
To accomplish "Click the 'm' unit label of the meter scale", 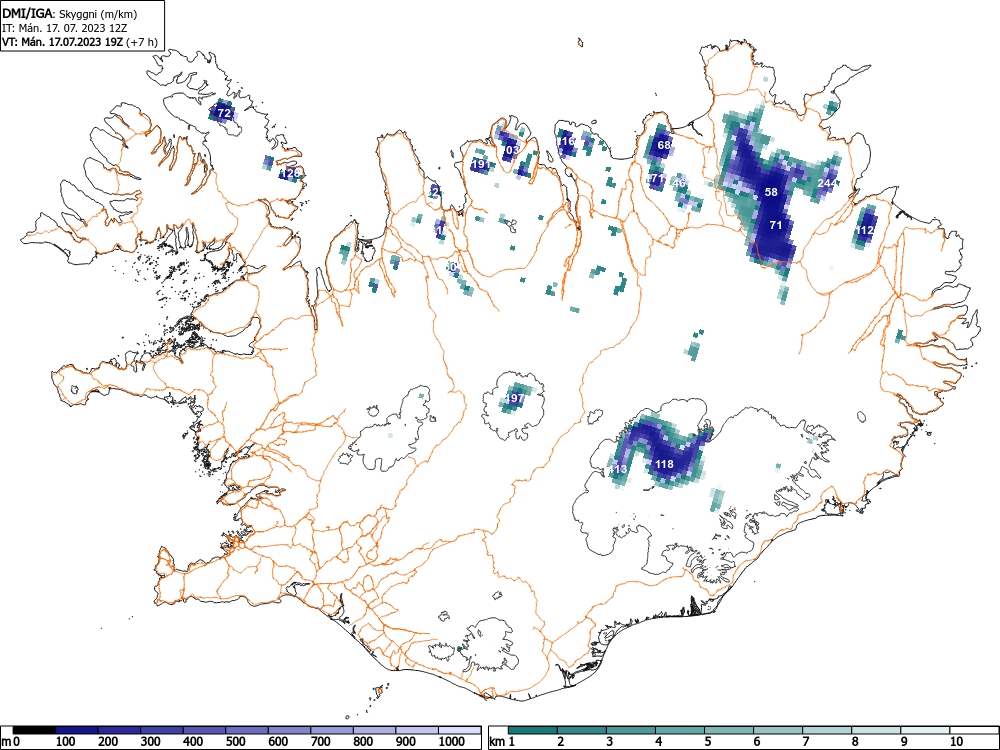I will point(6,742).
